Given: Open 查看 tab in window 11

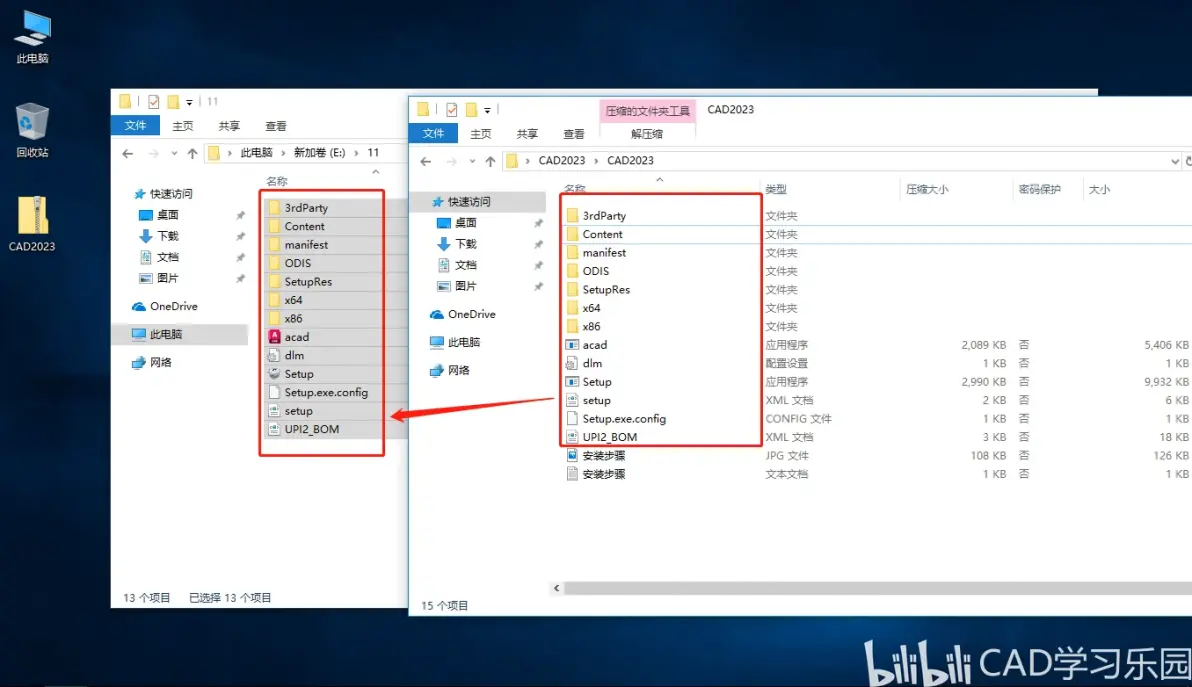Looking at the screenshot, I should [276, 126].
